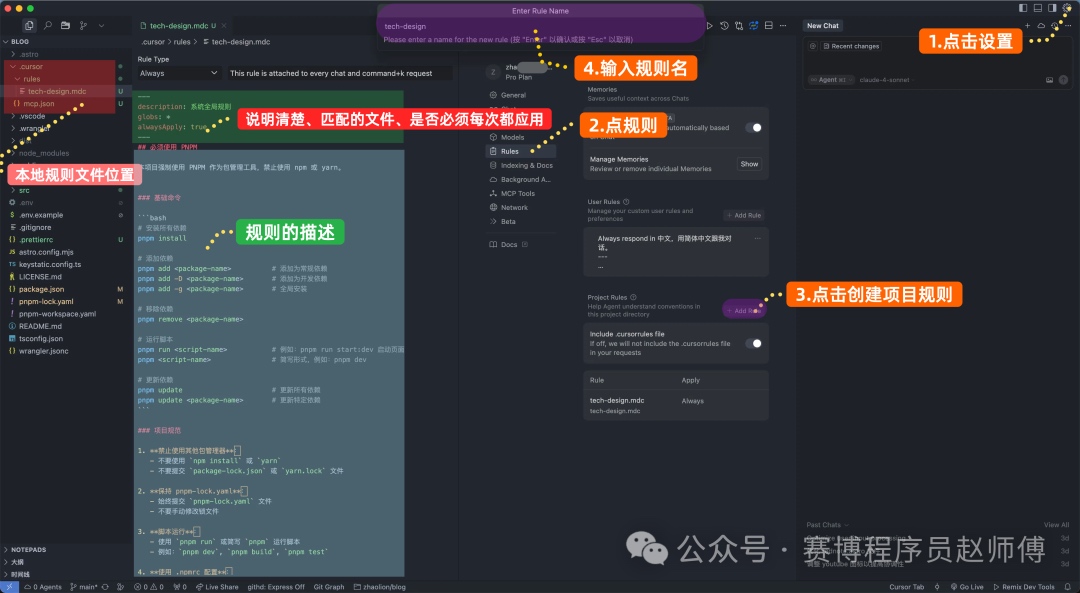Screen dimensions: 1080x593
Task: Open Git Graph from the status bar
Action: (329, 587)
